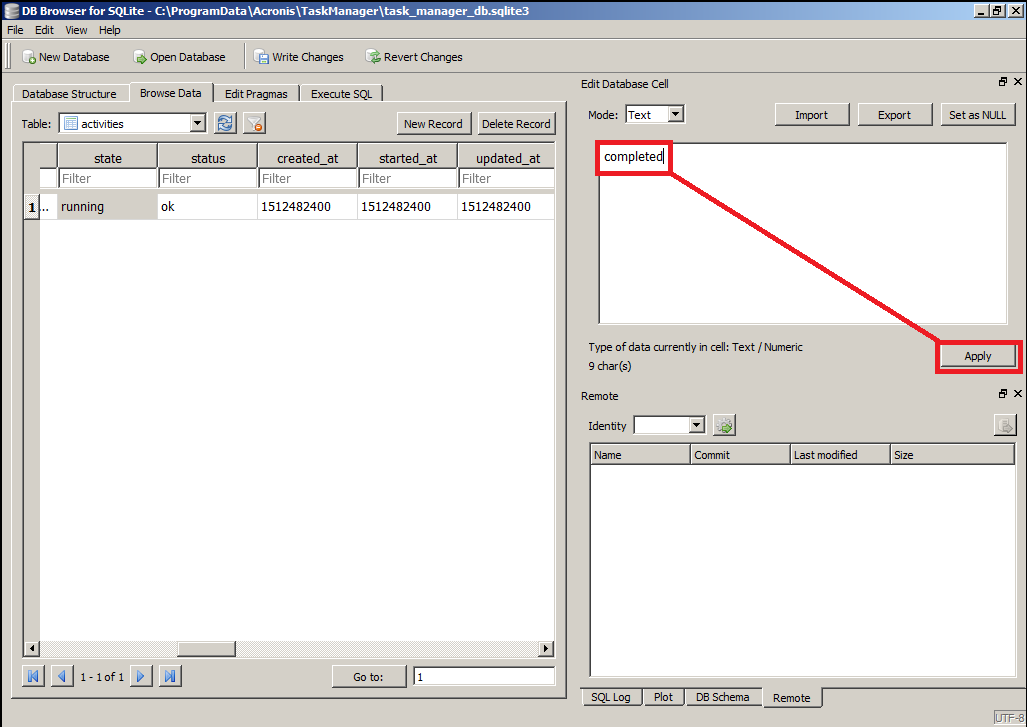The width and height of the screenshot is (1027, 727).
Task: Open the Table dropdown showing activities
Action: (133, 123)
